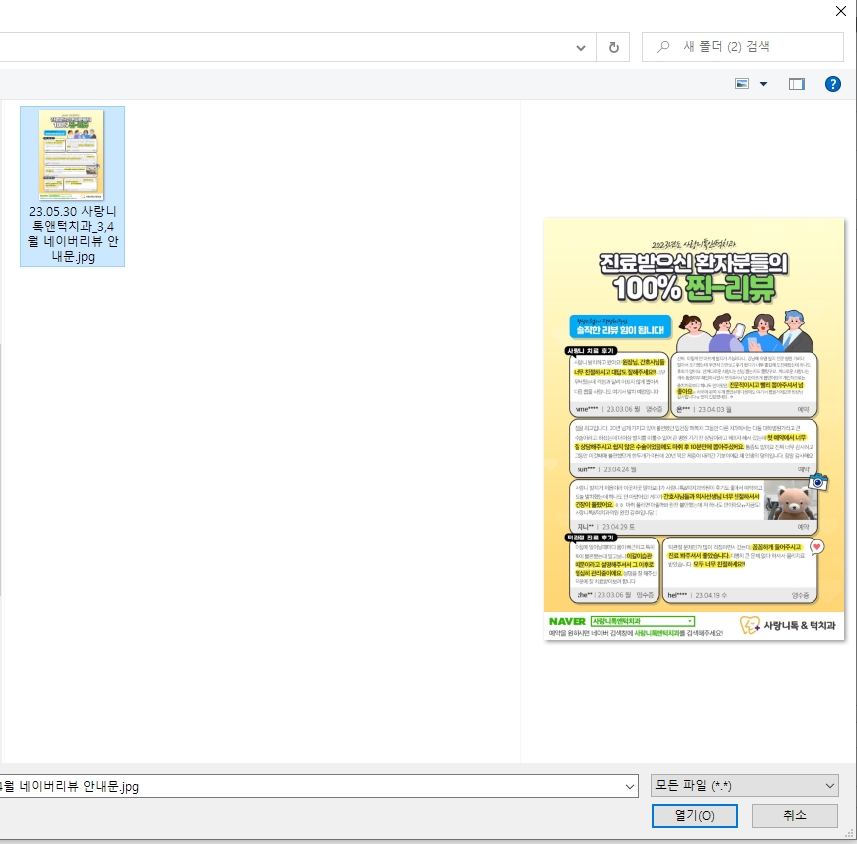Click the large preview image of the review poster
This screenshot has height=844, width=857.
coord(693,430)
